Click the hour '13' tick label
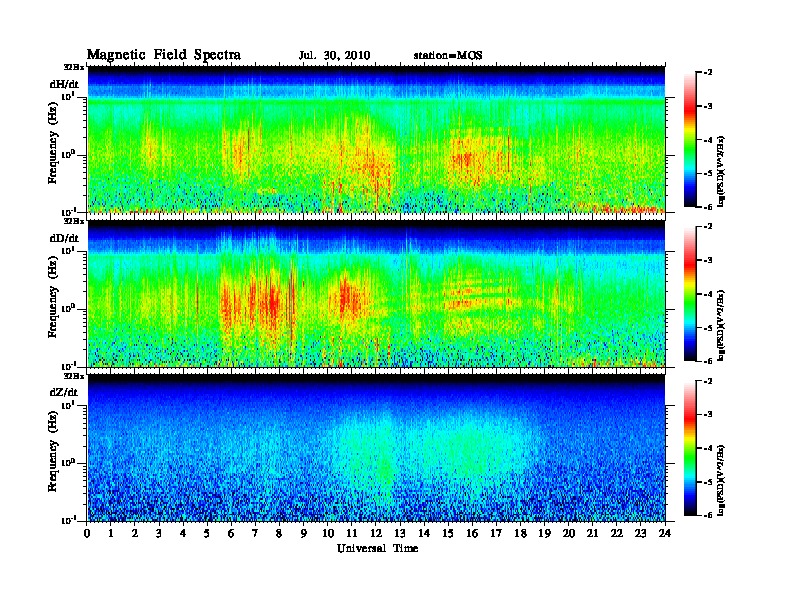The height and width of the screenshot is (612, 792). [x=400, y=533]
